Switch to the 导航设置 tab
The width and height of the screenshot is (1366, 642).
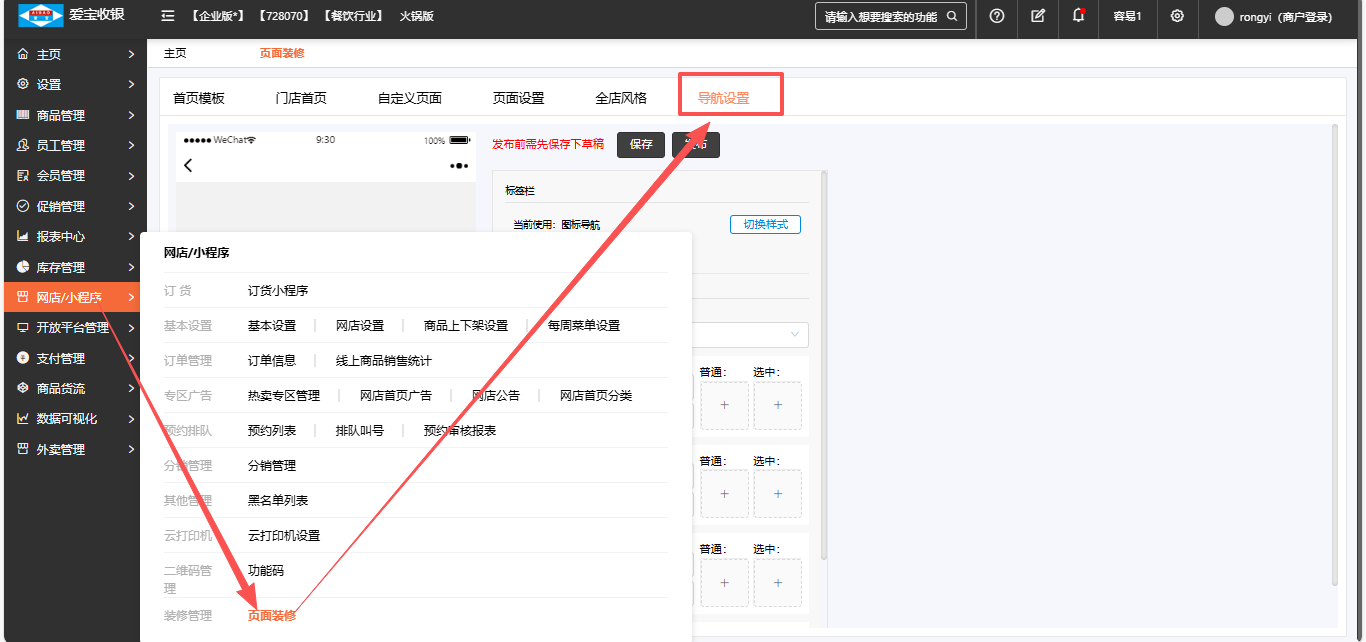click(x=723, y=98)
